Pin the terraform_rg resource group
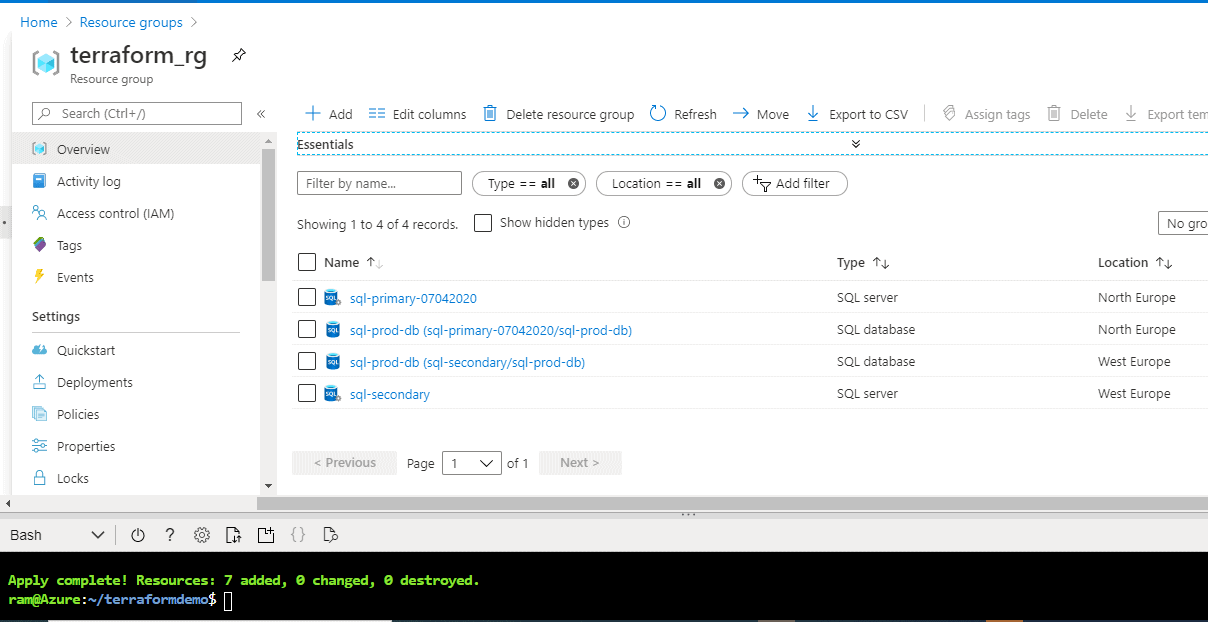This screenshot has width=1208, height=622. pos(238,56)
